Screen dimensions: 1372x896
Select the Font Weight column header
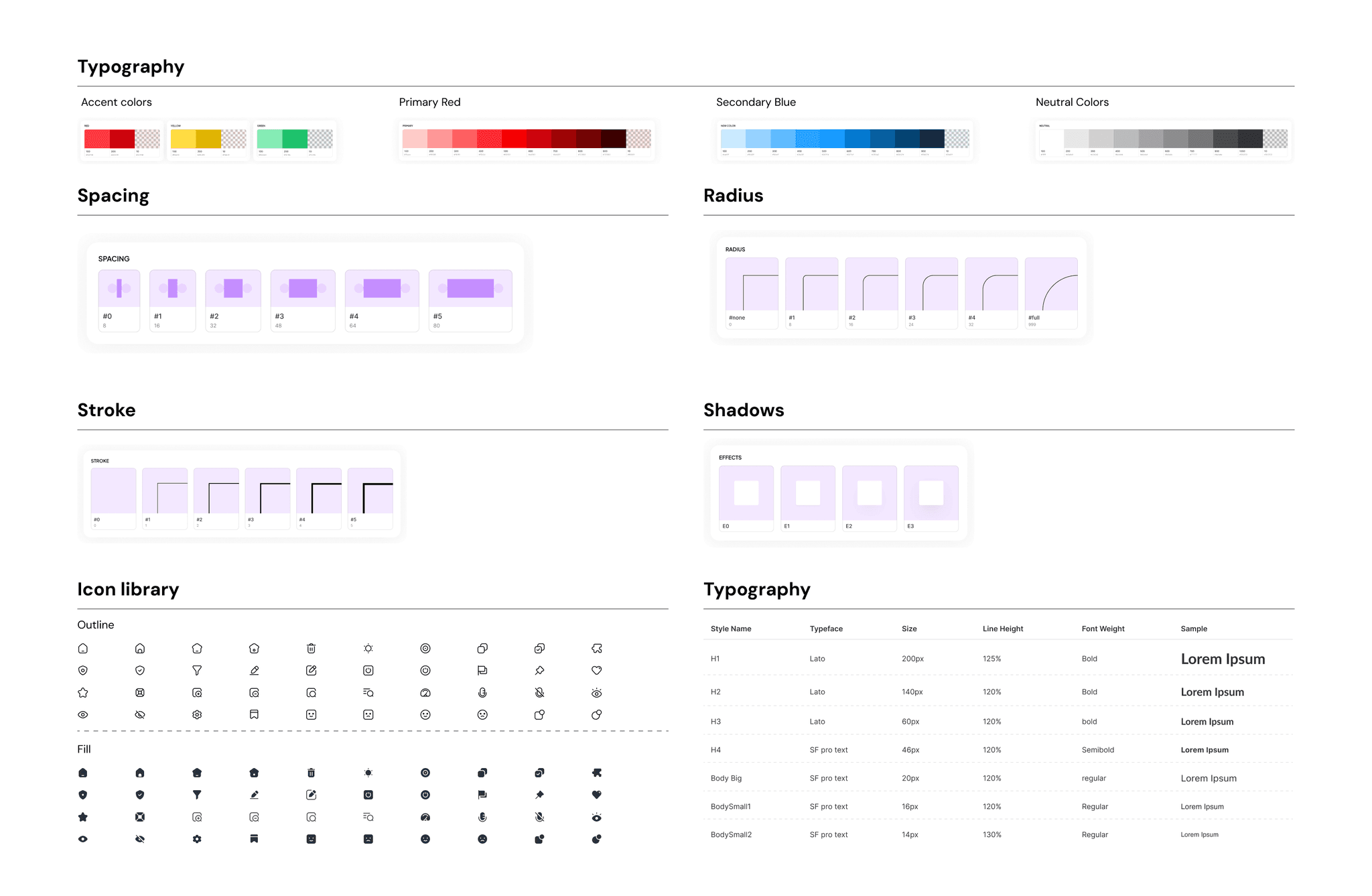pos(1103,629)
